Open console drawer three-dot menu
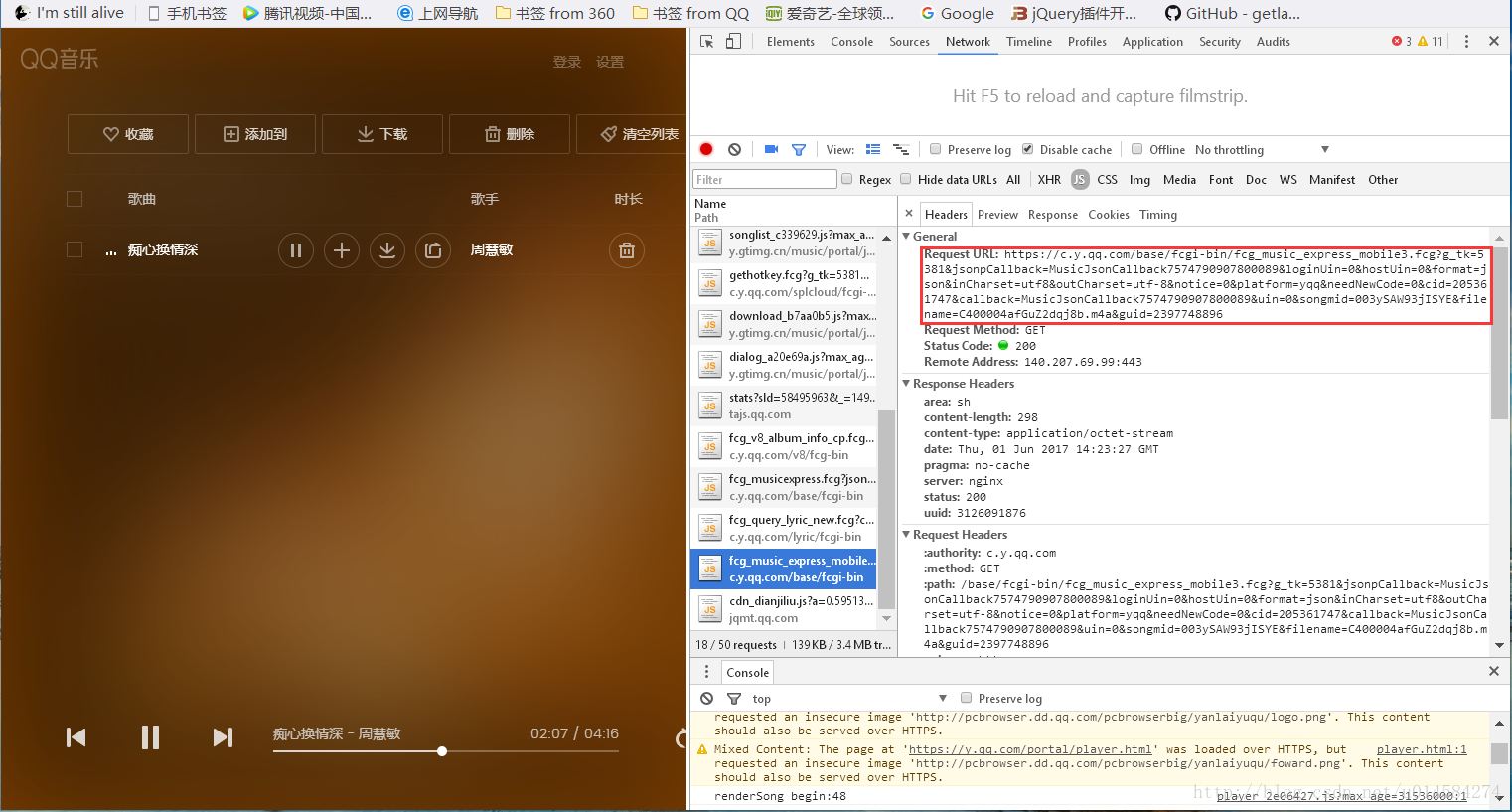Viewport: 1512px width, 812px height. 707,672
